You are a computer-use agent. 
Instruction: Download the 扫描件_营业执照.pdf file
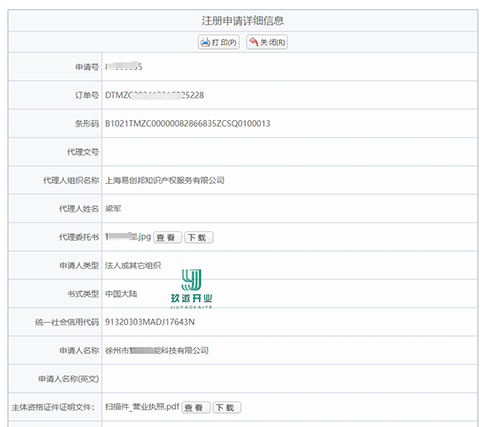pyautogui.click(x=227, y=407)
